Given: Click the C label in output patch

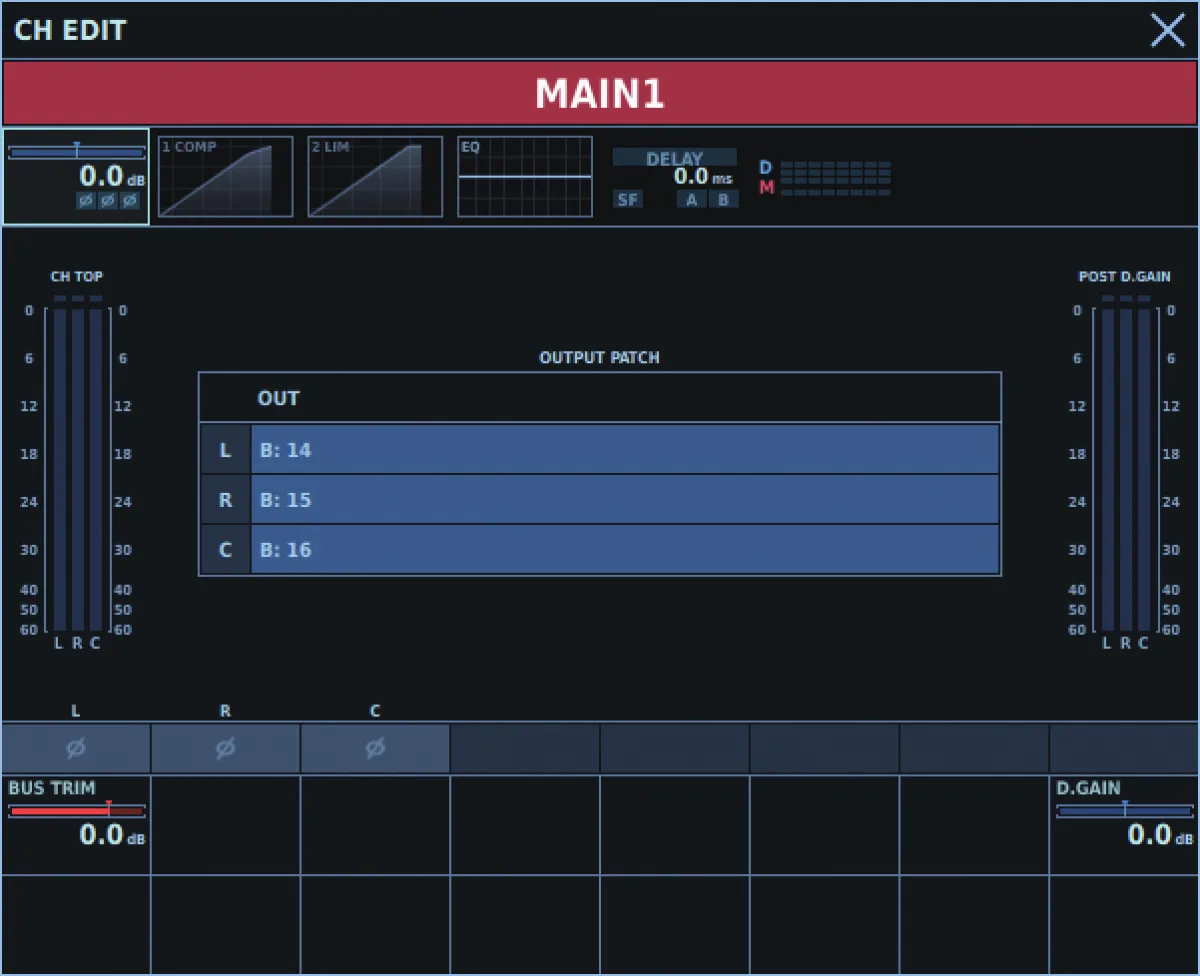Looking at the screenshot, I should pos(225,550).
